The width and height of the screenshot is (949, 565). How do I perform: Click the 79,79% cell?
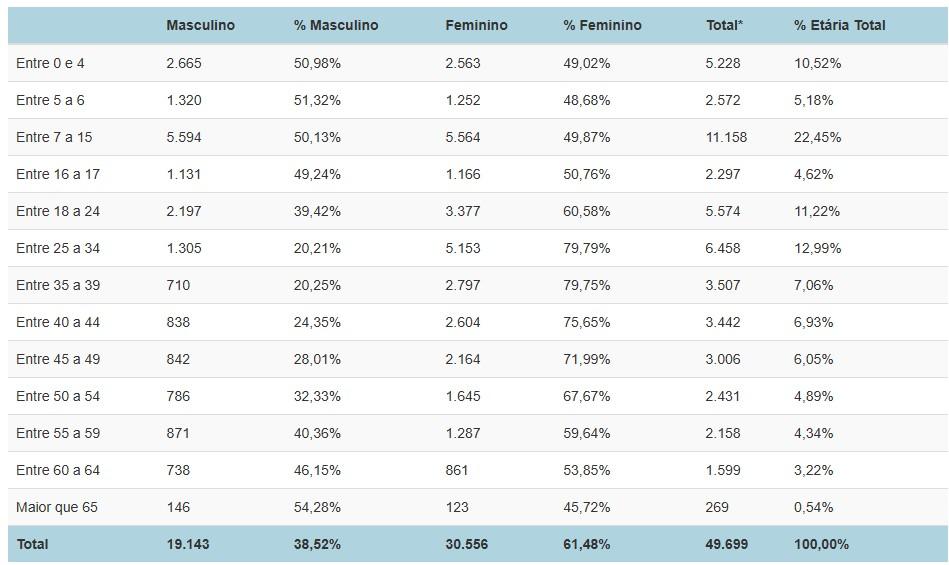tap(587, 248)
